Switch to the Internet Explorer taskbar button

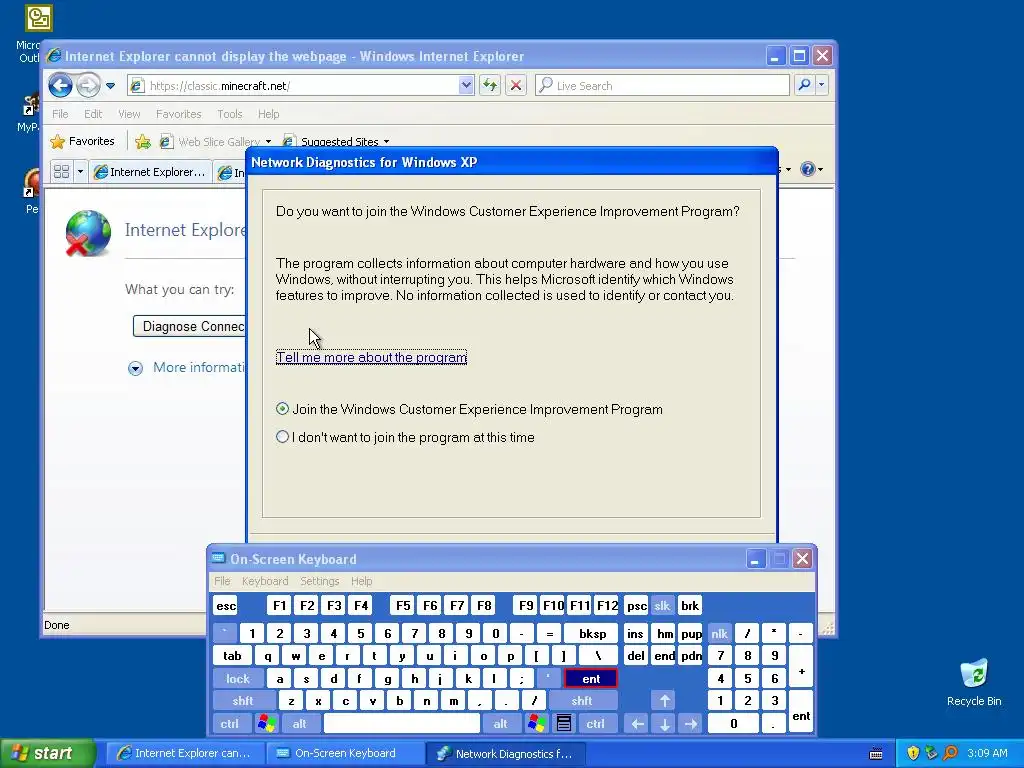[185, 754]
